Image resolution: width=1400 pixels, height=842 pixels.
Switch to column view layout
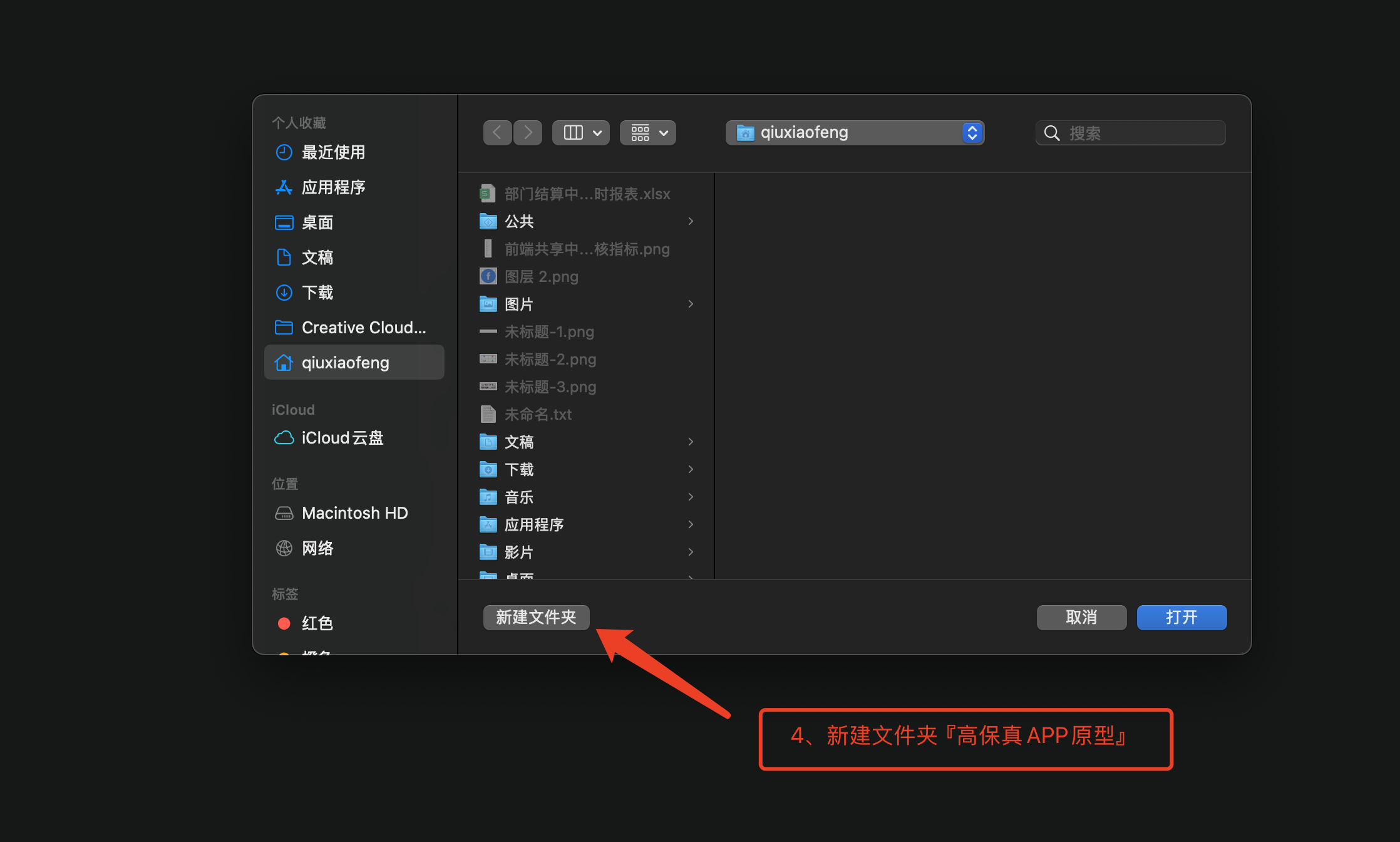(x=574, y=132)
